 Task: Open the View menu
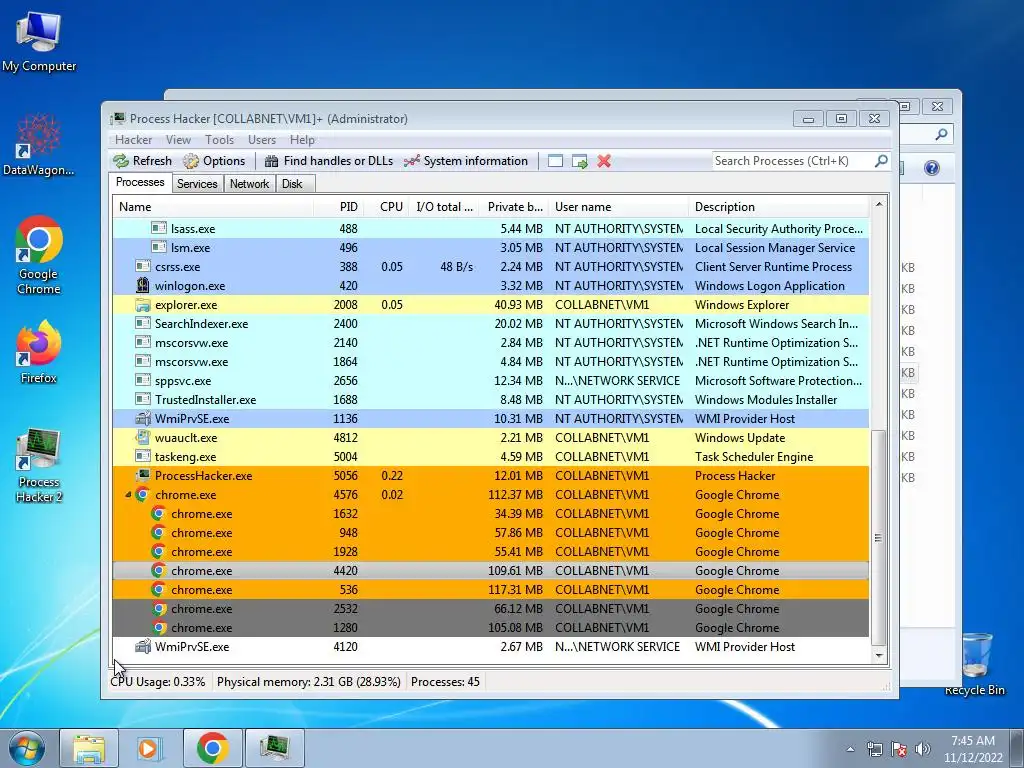point(178,140)
